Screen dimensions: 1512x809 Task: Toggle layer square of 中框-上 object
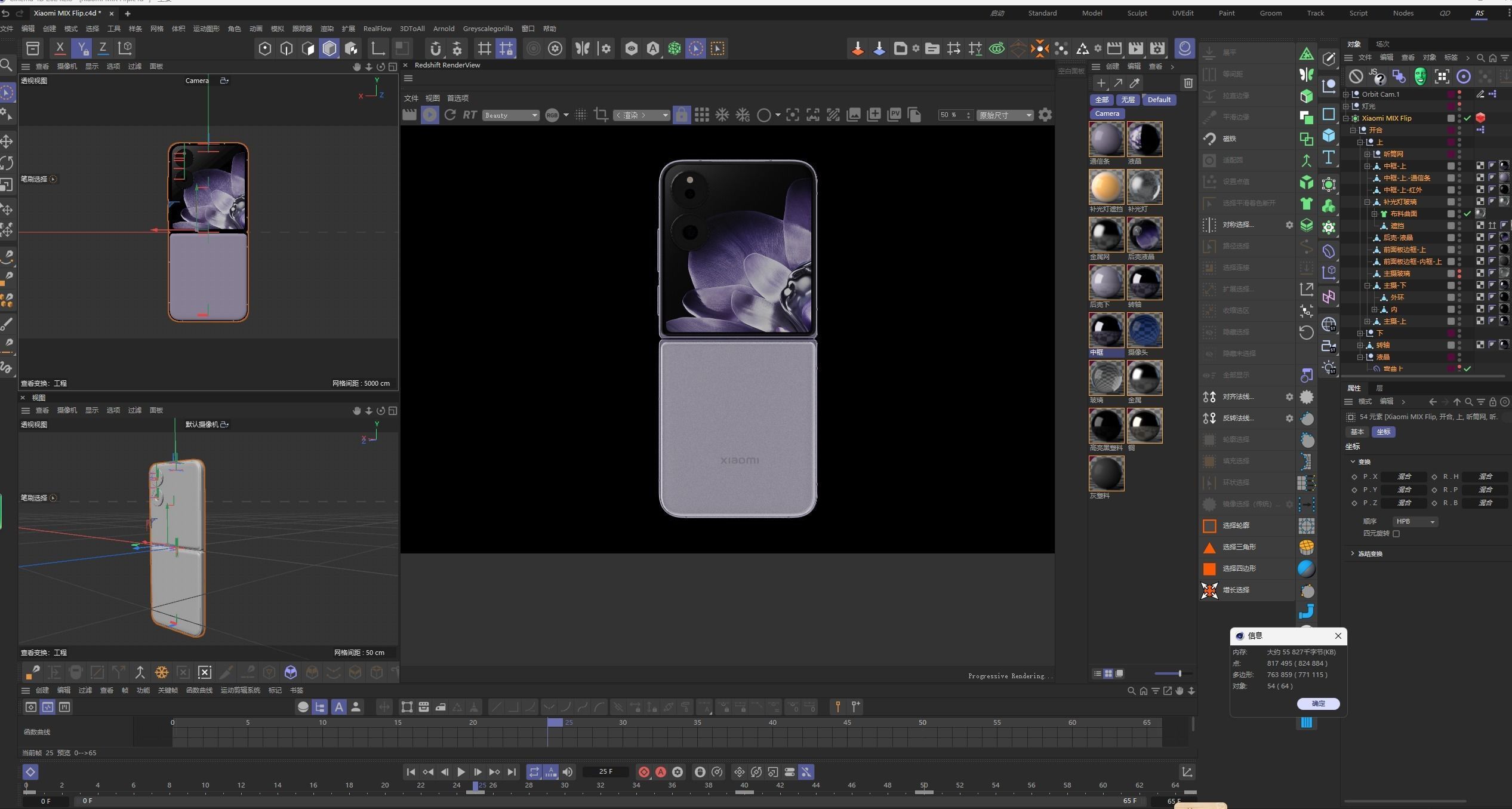[x=1451, y=166]
